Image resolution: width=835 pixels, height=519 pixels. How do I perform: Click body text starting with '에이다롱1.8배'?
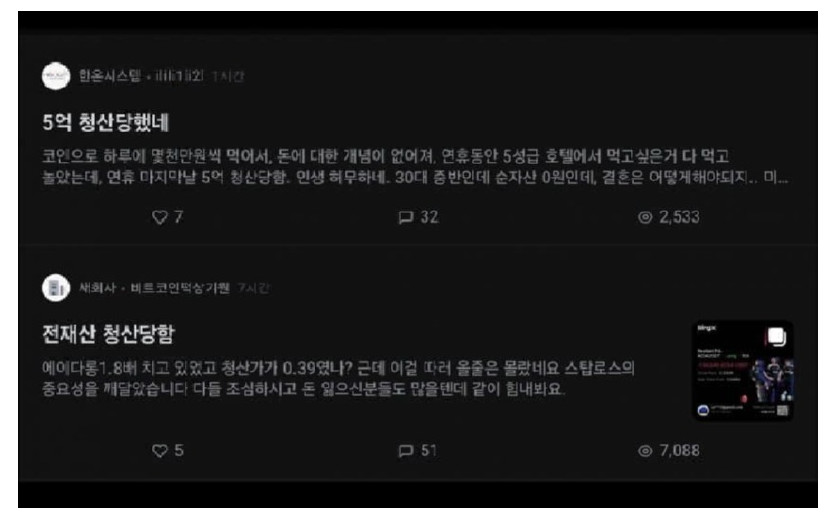point(338,378)
